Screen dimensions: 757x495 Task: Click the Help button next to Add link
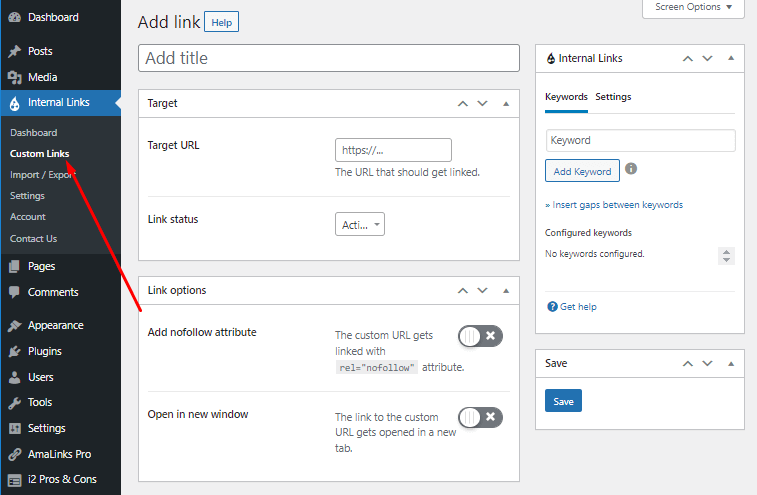222,22
